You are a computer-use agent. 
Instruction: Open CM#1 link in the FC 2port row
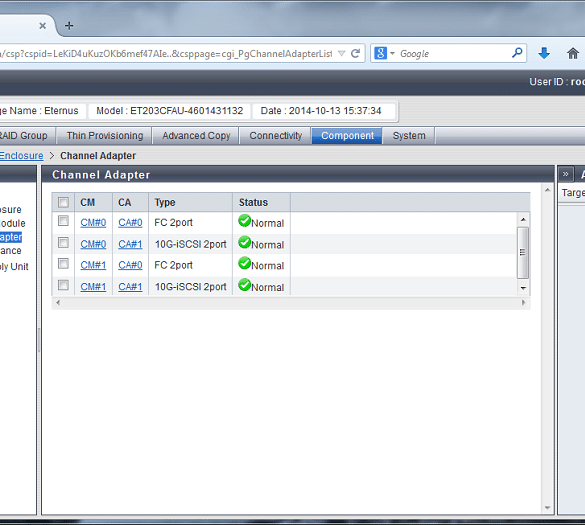93,265
